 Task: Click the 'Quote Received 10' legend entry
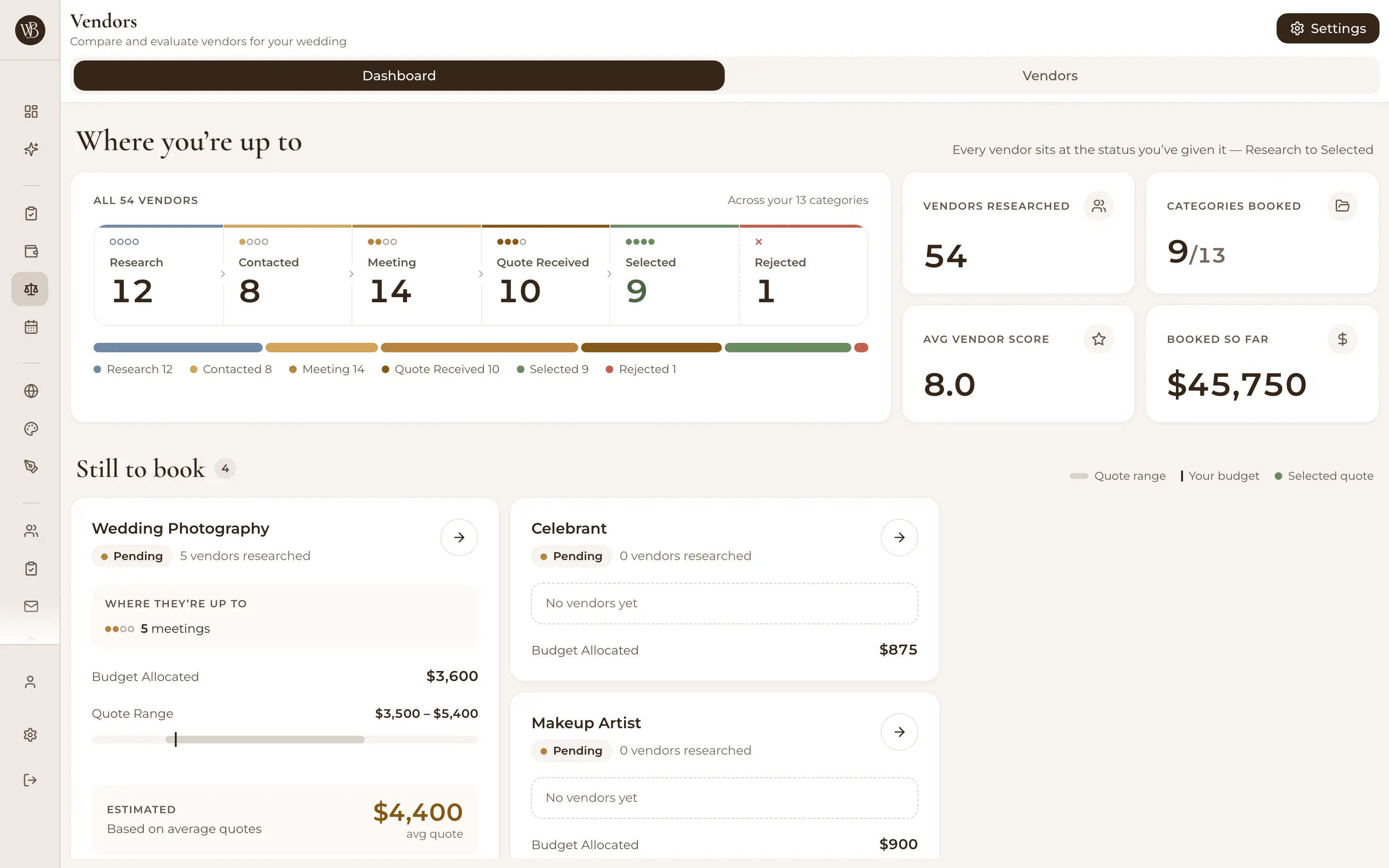[x=440, y=369]
